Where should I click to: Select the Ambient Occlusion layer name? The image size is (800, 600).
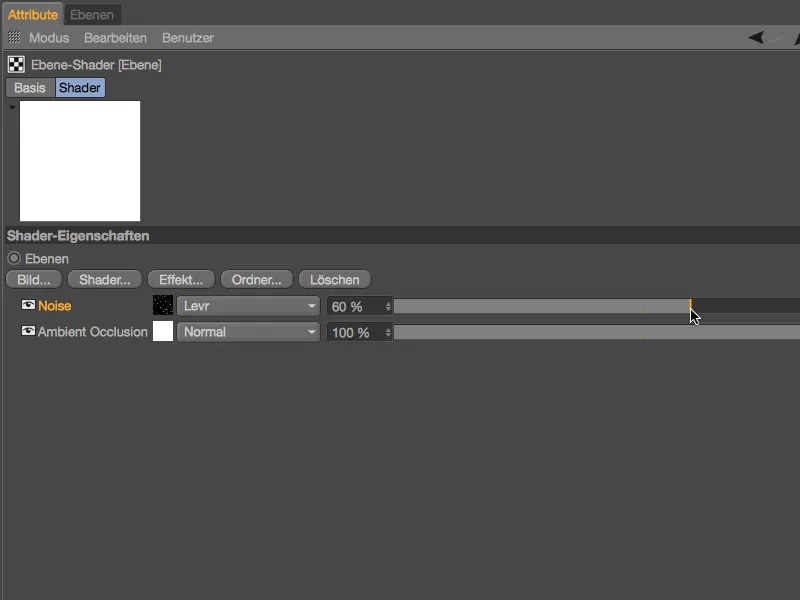click(92, 332)
